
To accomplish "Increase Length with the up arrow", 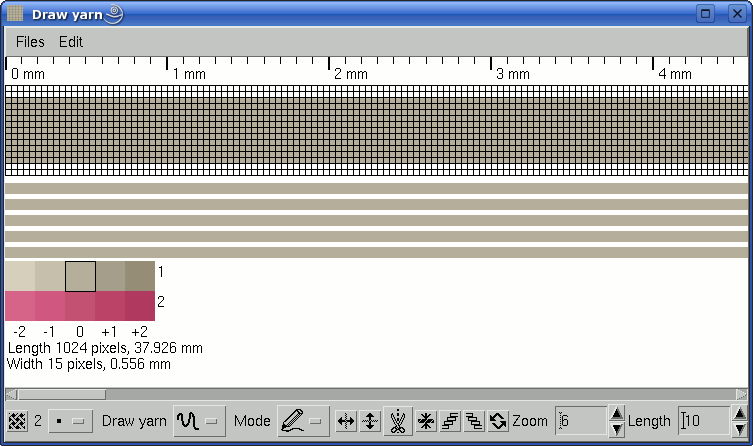I will pos(740,413).
